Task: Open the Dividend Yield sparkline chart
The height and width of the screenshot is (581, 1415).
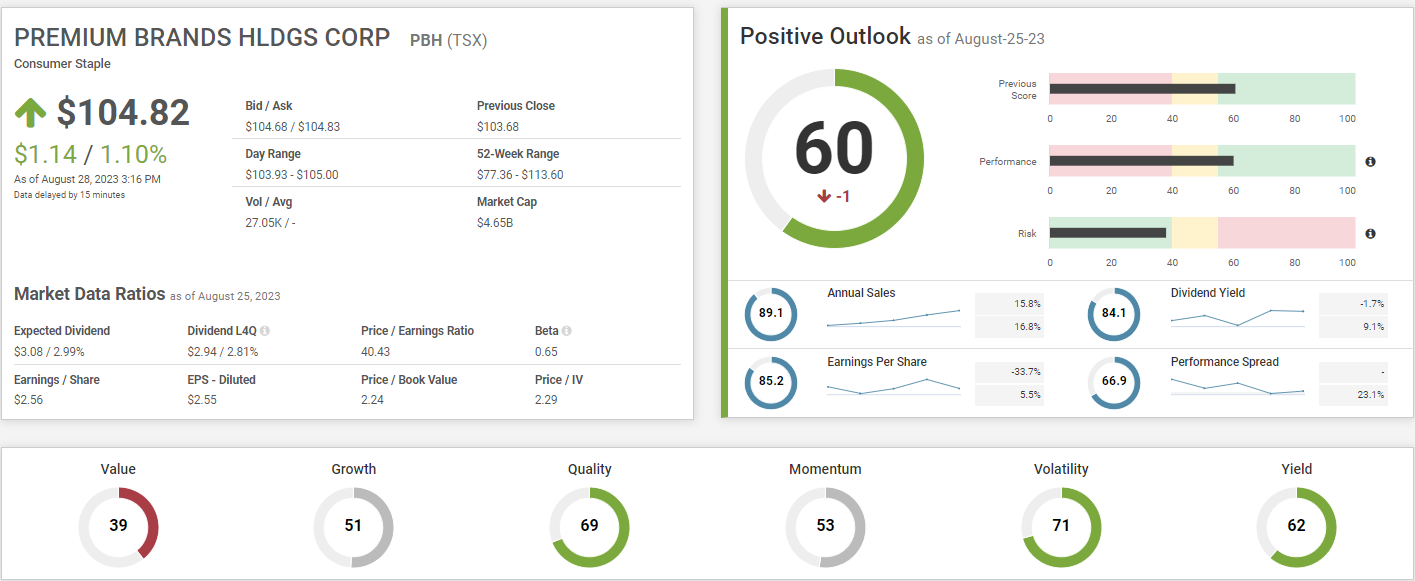Action: coord(1238,318)
